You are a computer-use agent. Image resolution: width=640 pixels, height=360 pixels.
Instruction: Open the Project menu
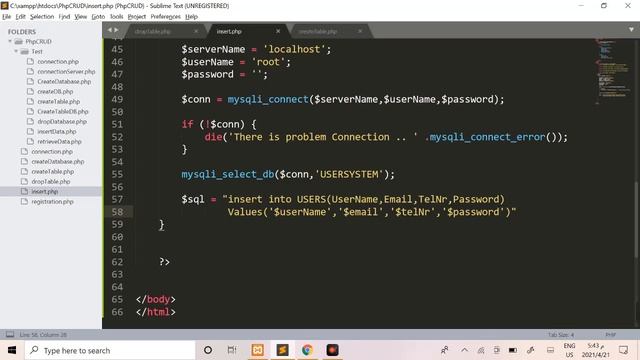coord(137,17)
